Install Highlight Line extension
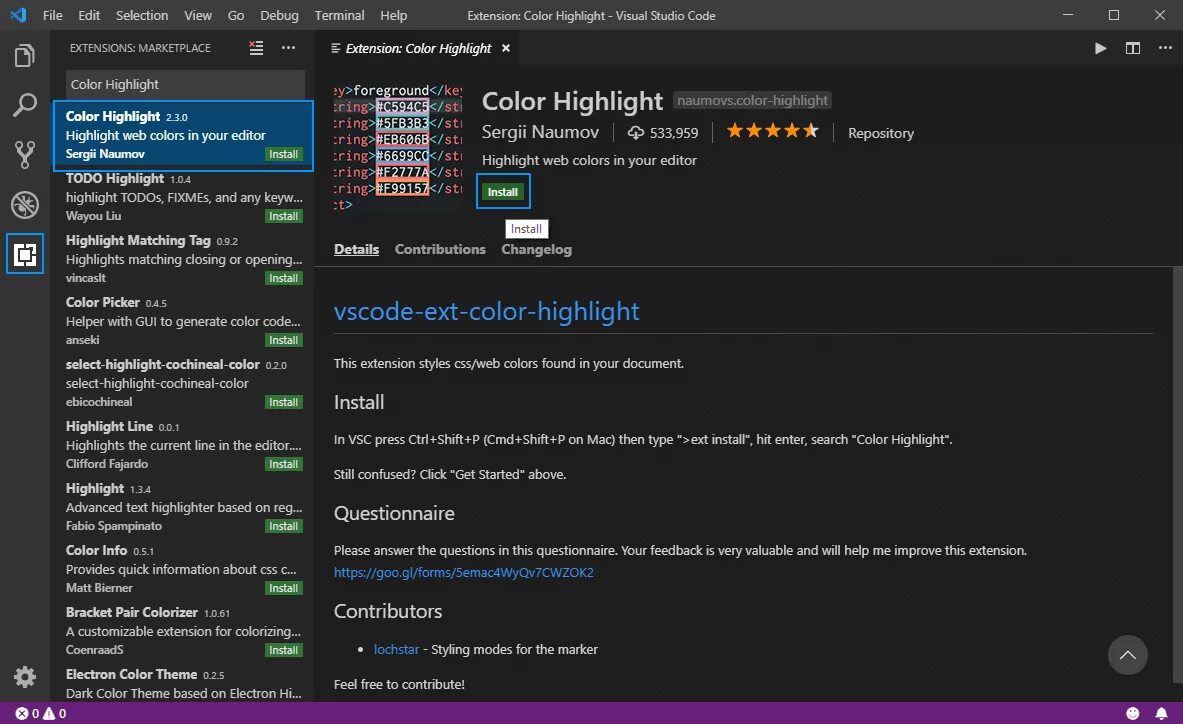The height and width of the screenshot is (724, 1183). point(284,464)
